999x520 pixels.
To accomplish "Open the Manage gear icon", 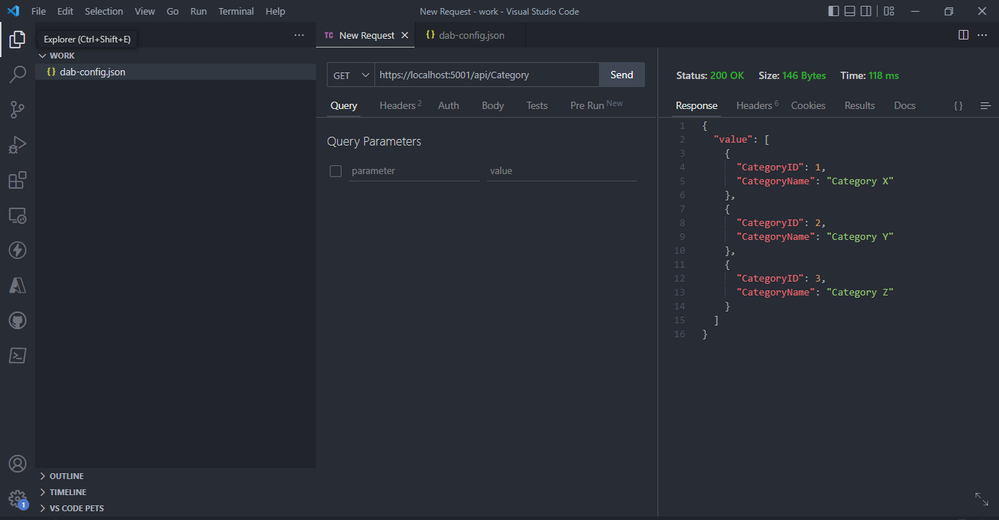I will point(17,499).
